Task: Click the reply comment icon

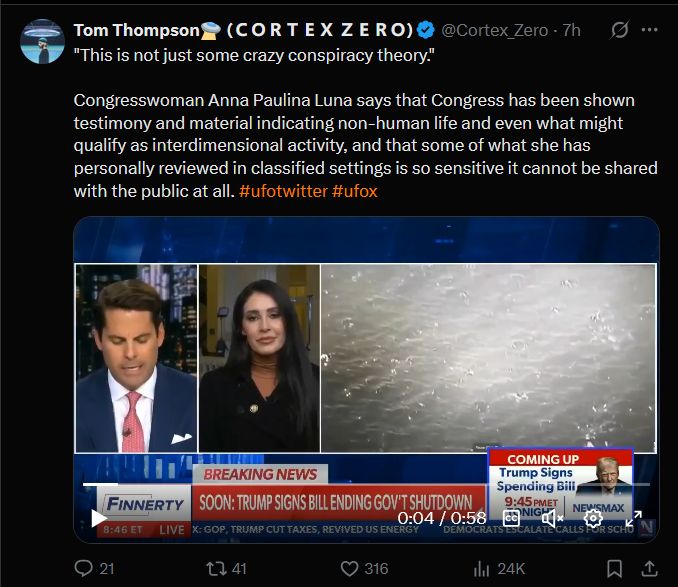Action: (x=83, y=568)
